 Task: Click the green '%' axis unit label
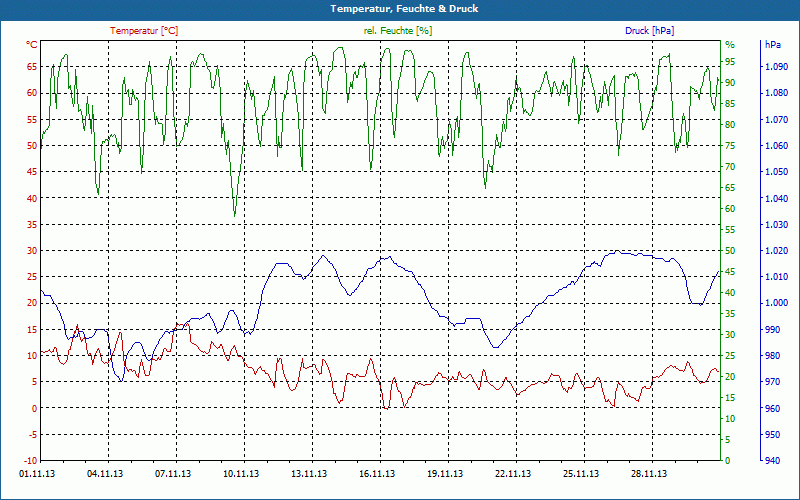pyautogui.click(x=730, y=45)
